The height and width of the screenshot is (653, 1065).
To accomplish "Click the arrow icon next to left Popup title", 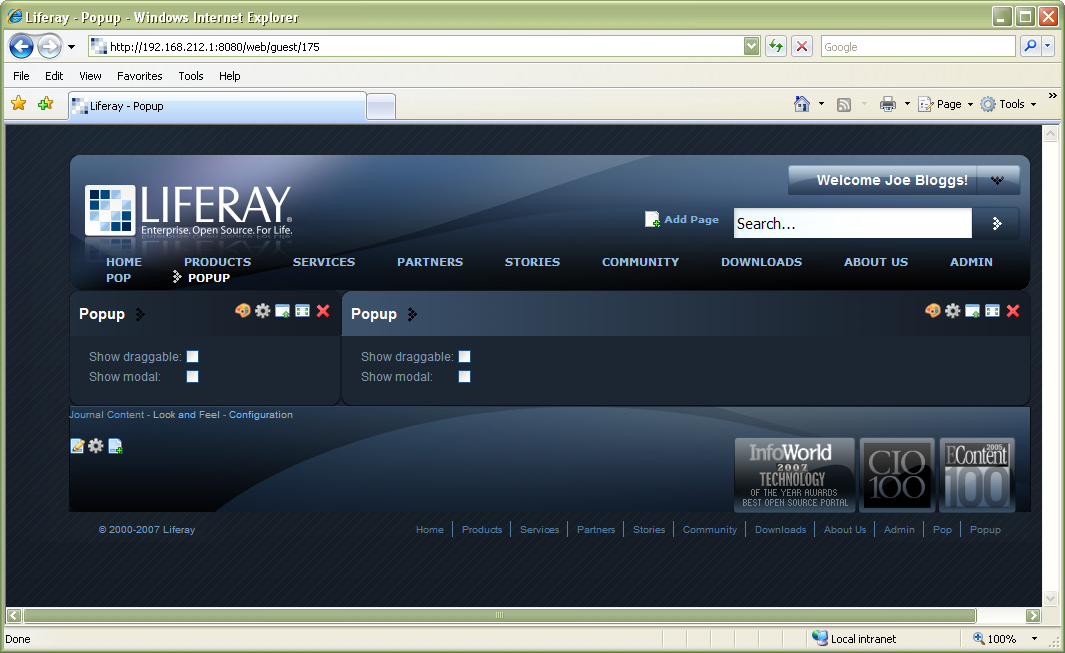I will [x=140, y=314].
